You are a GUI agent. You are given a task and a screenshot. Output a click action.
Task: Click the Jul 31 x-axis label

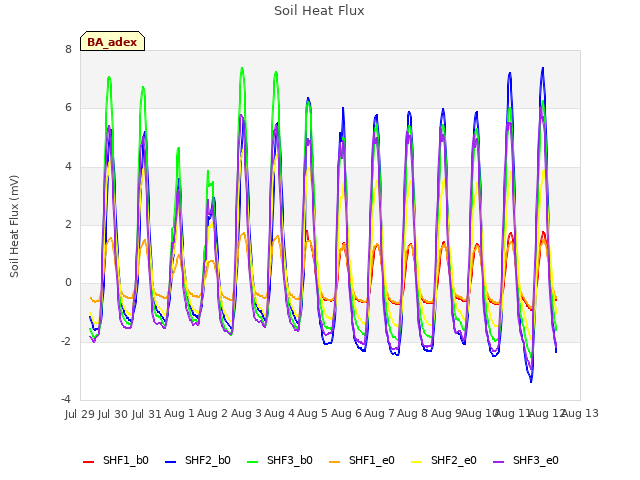147,414
